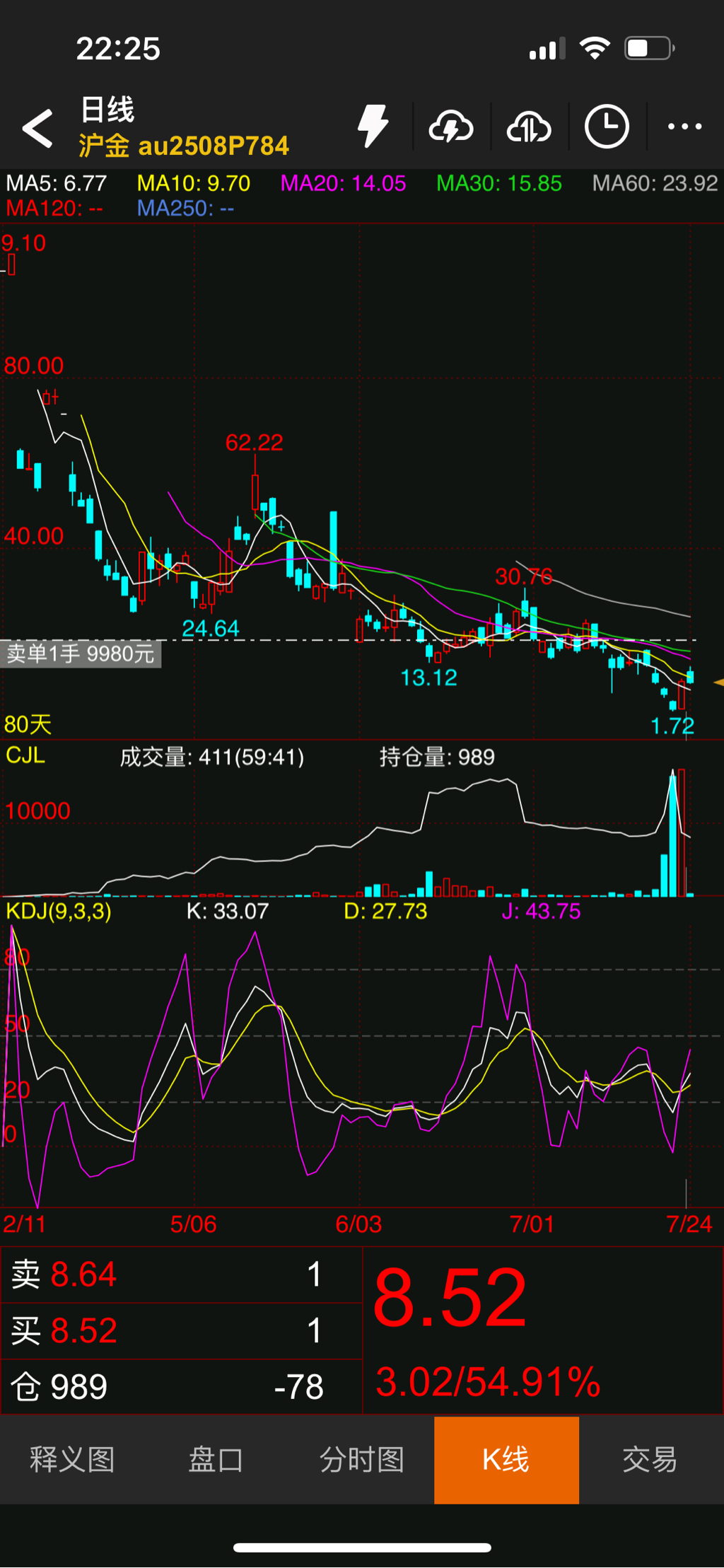Switch to the 盘口 tab

point(216,1459)
